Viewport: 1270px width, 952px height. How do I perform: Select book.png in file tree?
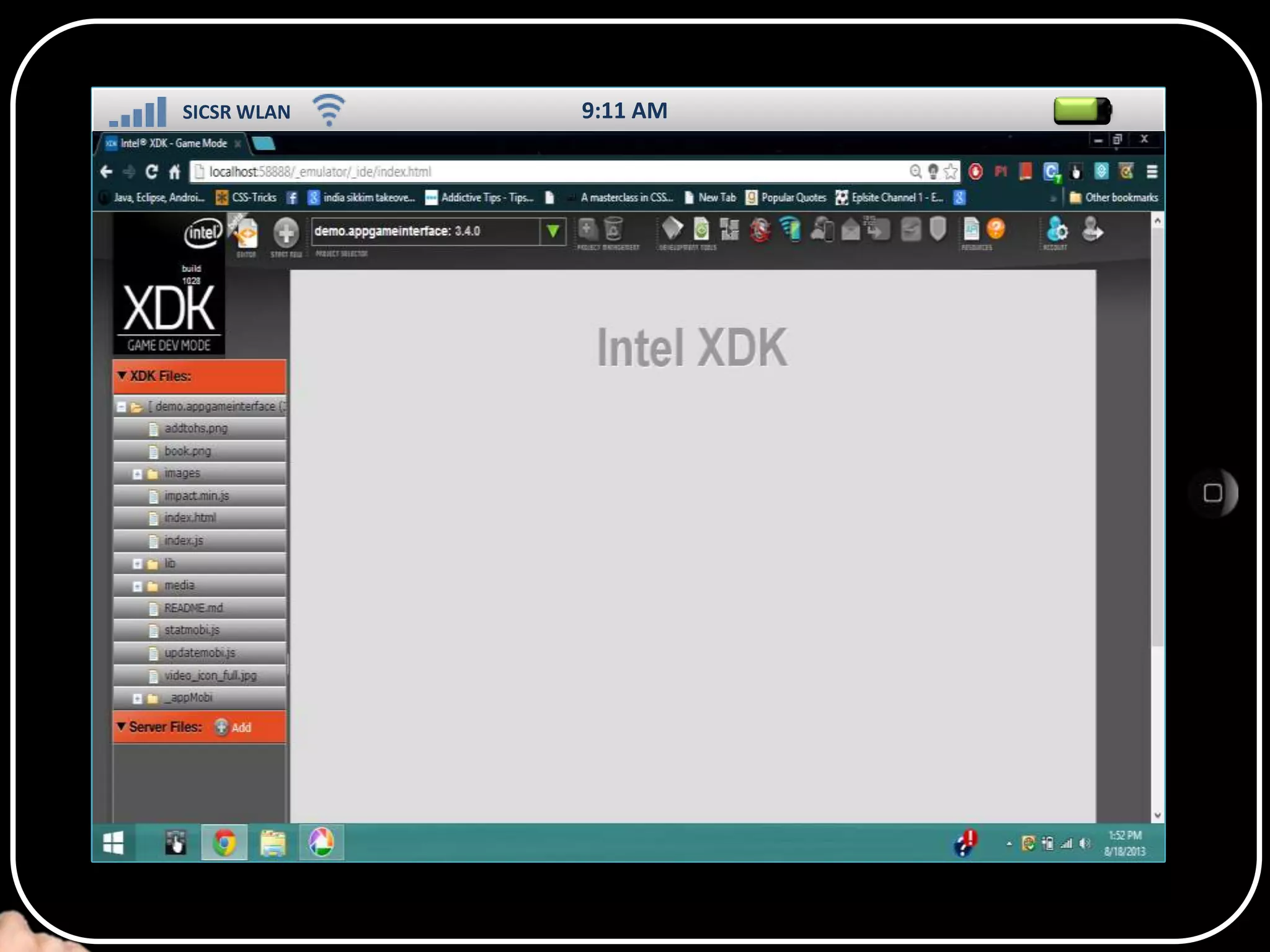(x=187, y=451)
